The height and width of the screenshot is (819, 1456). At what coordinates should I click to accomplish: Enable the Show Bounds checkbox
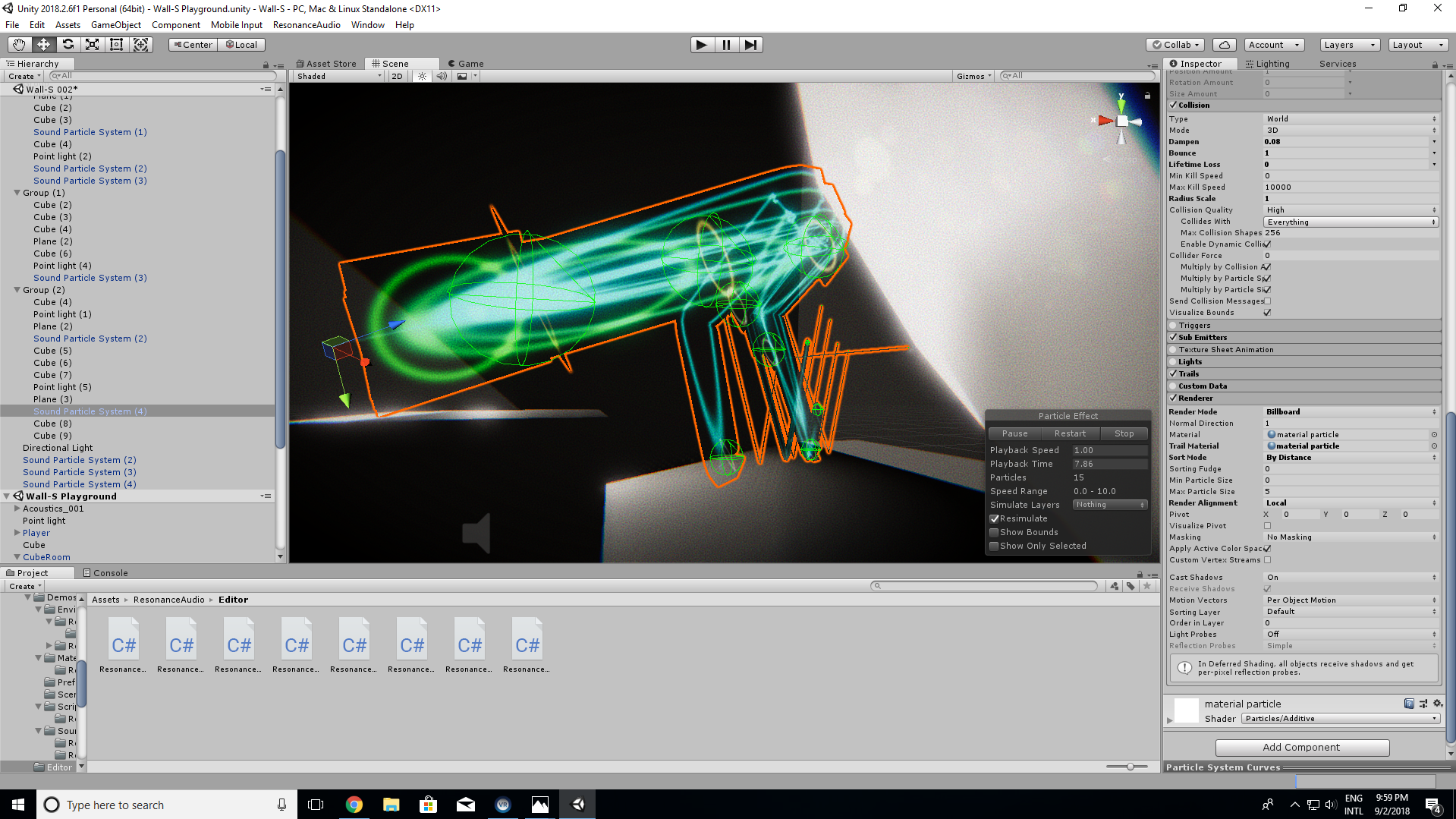click(994, 532)
